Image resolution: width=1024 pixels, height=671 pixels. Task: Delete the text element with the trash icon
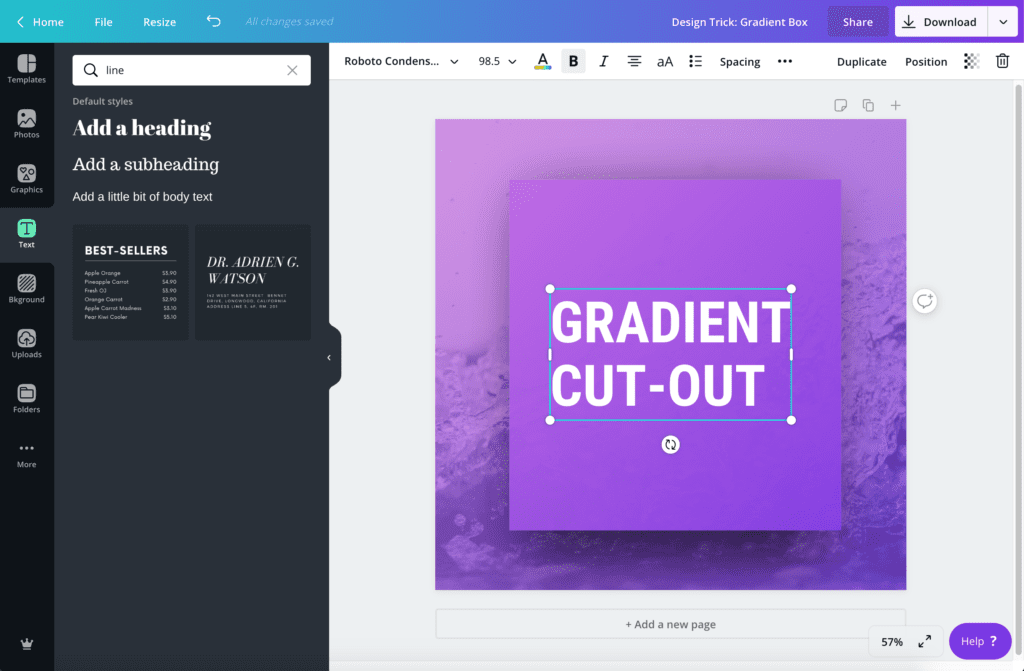[1001, 61]
